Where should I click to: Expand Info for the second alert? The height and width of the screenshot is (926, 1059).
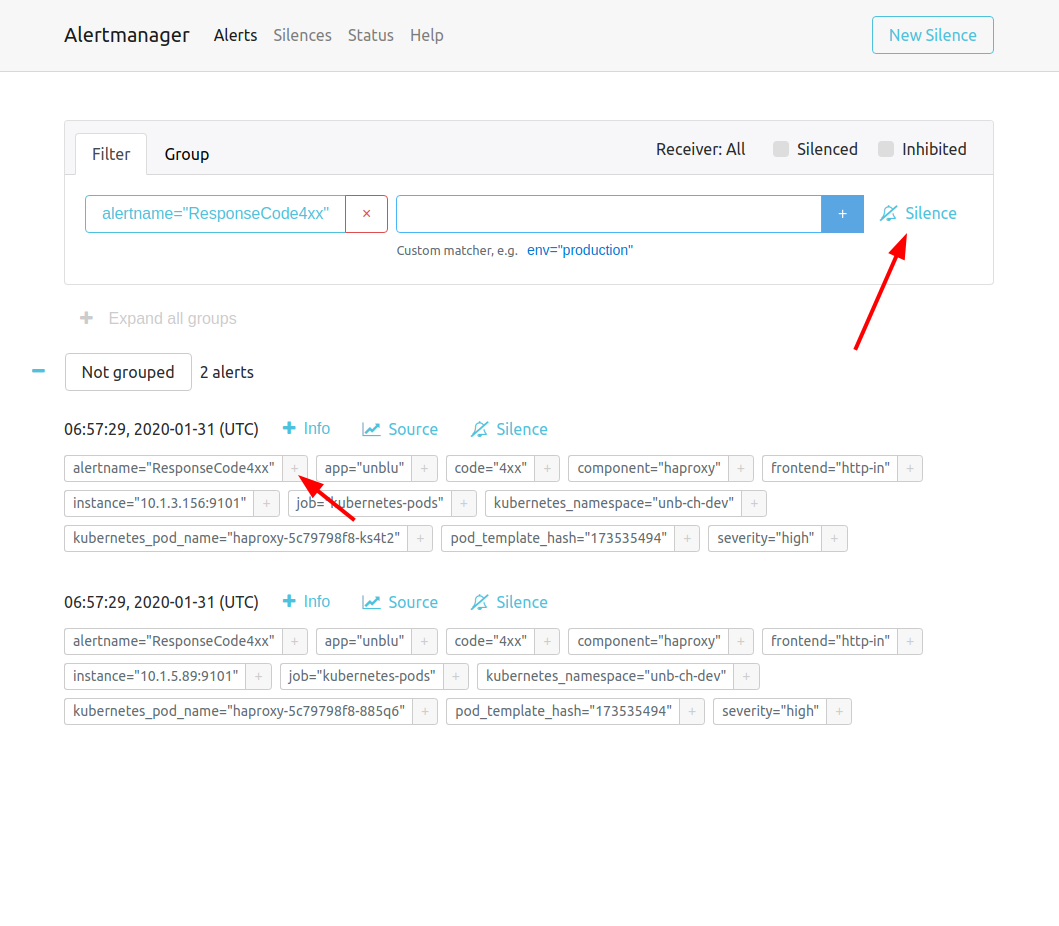click(x=306, y=601)
